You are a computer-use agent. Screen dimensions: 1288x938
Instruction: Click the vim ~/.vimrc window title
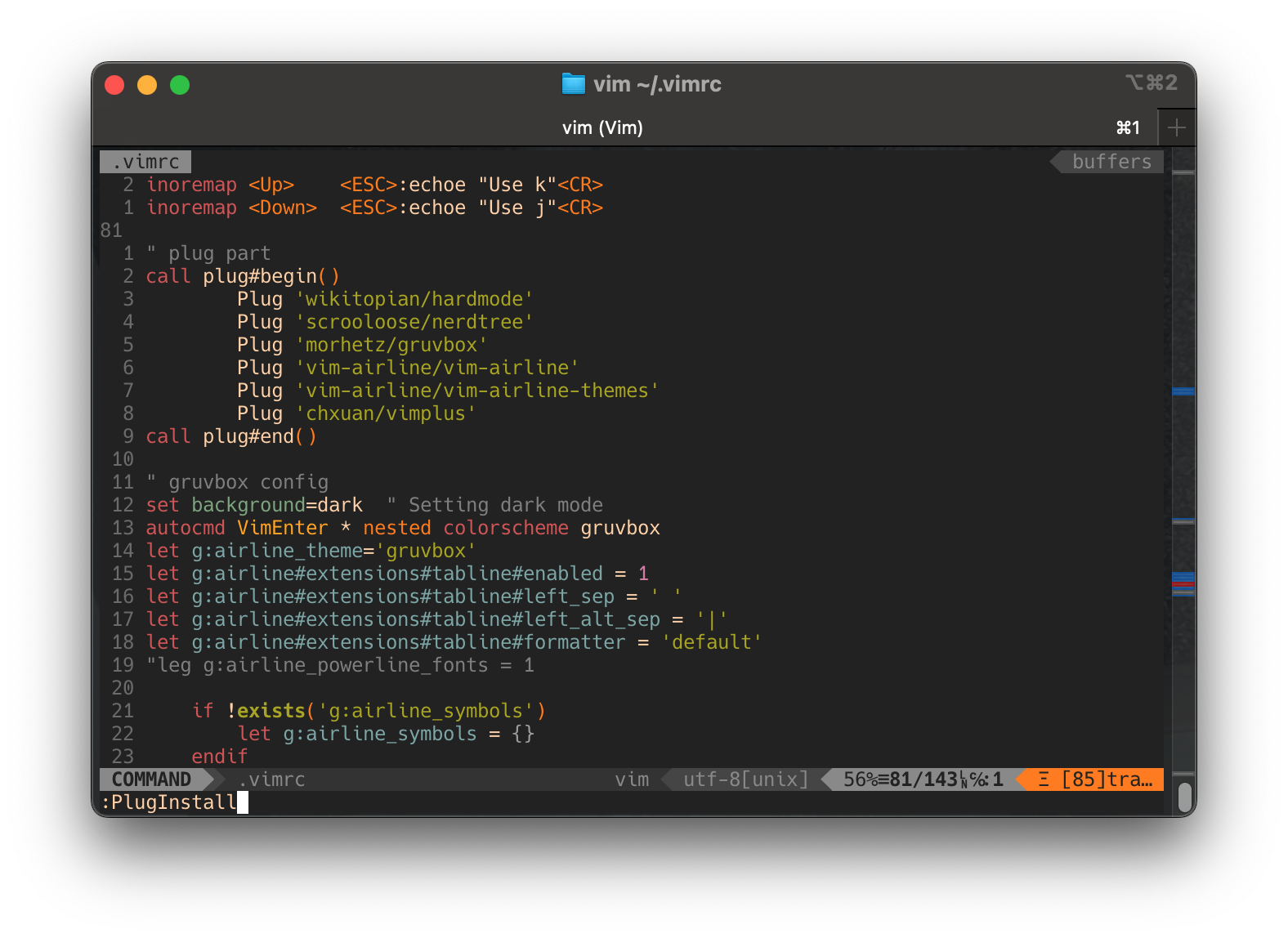657,84
